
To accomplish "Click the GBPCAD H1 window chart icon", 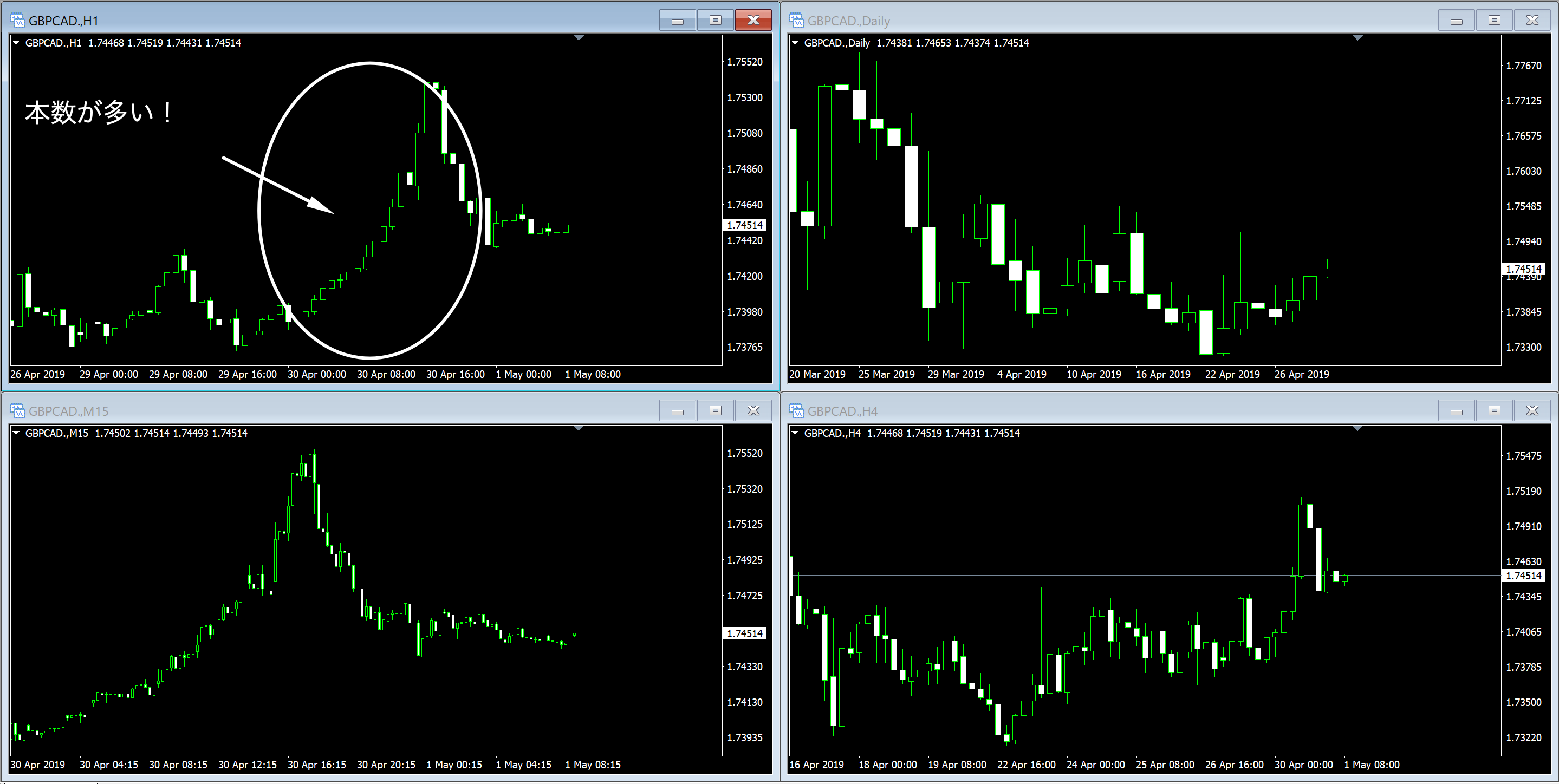I will 17,21.
